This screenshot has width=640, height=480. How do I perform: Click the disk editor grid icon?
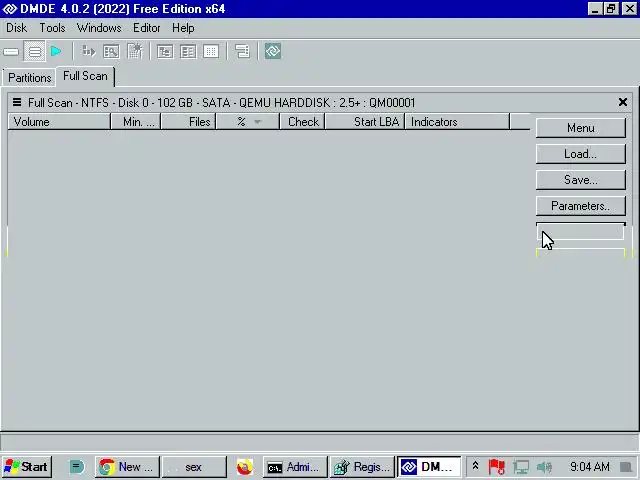[211, 51]
